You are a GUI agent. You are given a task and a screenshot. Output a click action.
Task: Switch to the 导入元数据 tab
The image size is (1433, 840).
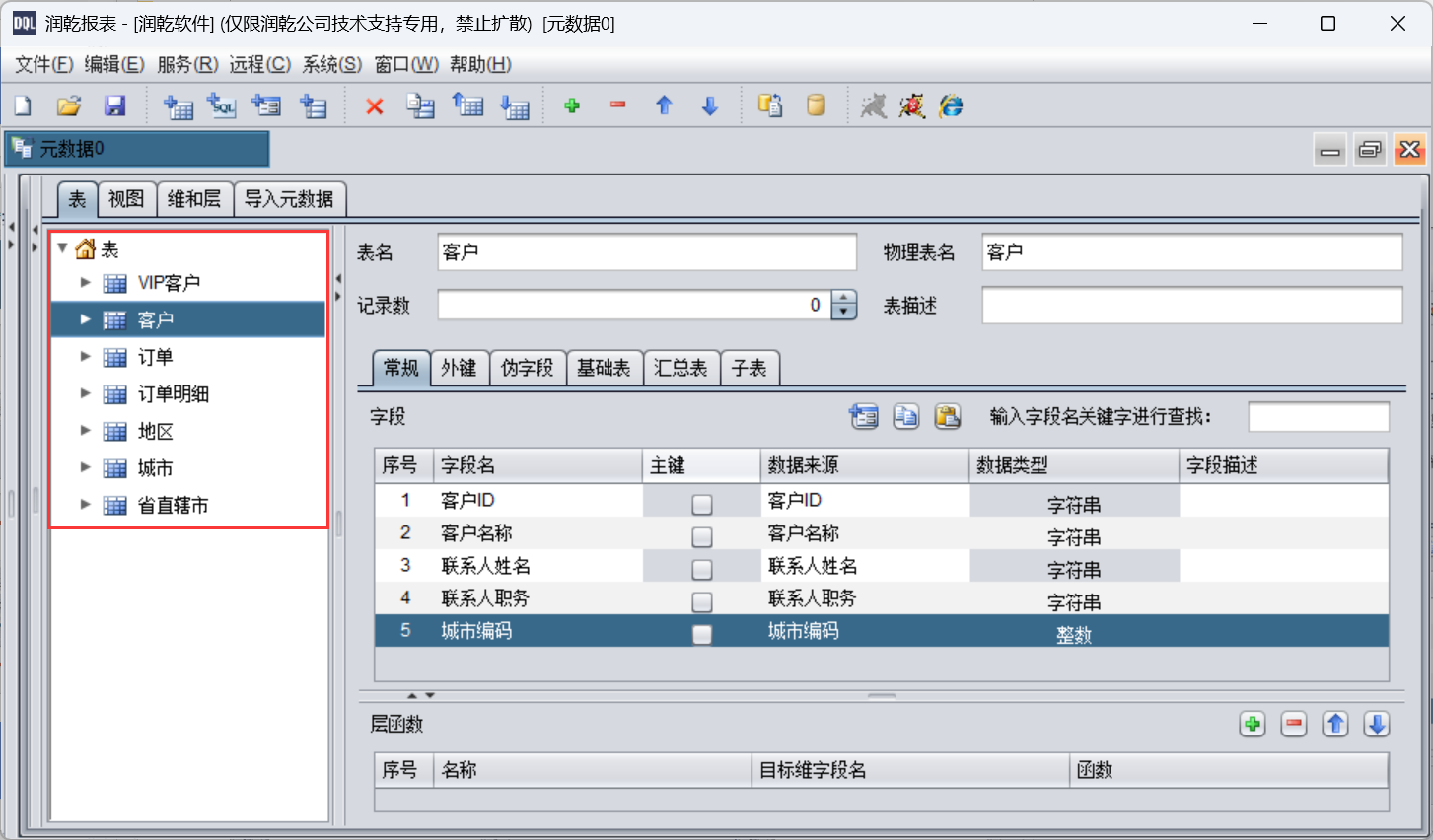click(x=289, y=199)
